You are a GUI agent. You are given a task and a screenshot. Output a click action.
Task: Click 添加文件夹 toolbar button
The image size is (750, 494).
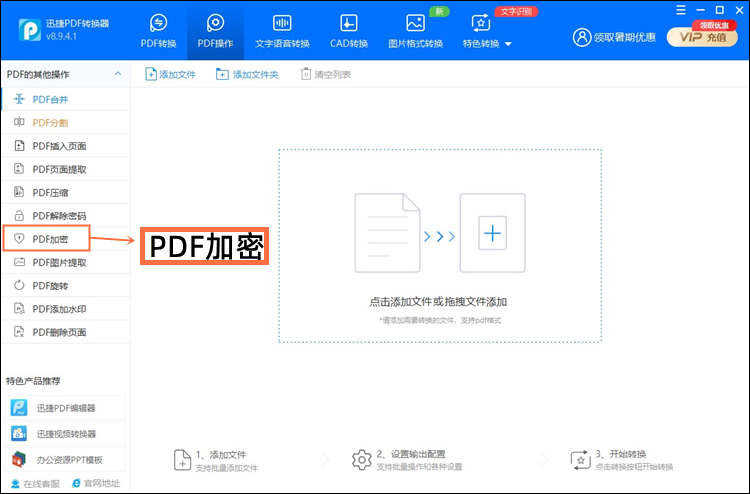pos(247,74)
